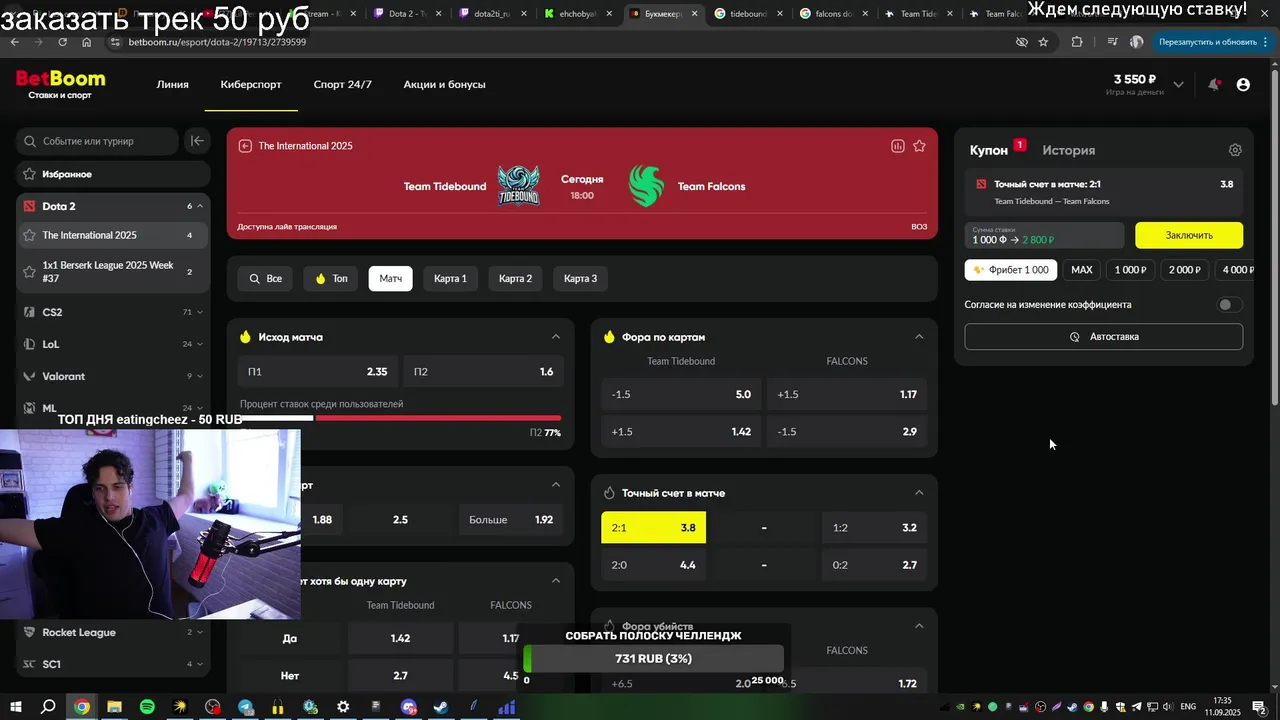Open the Спорт 24/7 navigation tab

[342, 85]
